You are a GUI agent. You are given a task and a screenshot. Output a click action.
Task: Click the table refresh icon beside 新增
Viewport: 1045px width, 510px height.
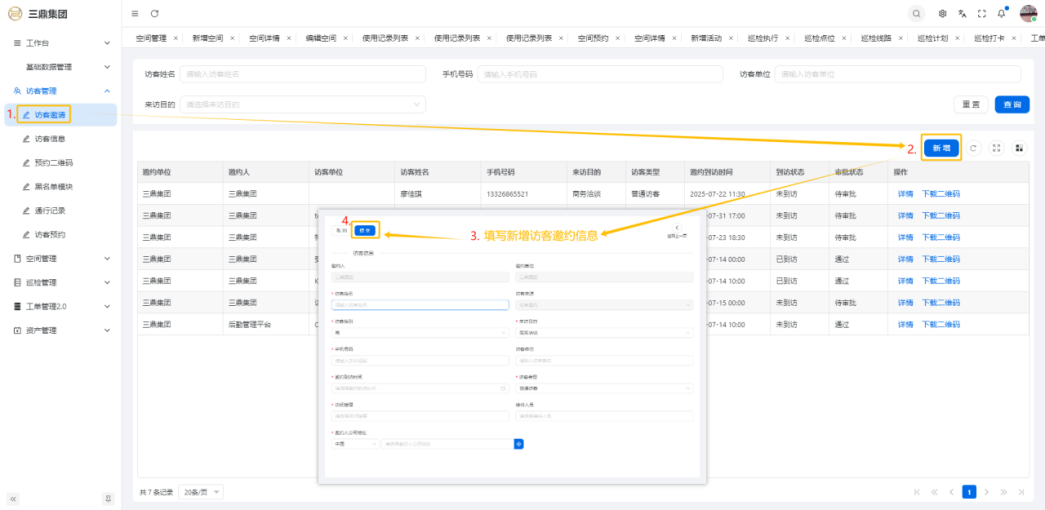[974, 148]
